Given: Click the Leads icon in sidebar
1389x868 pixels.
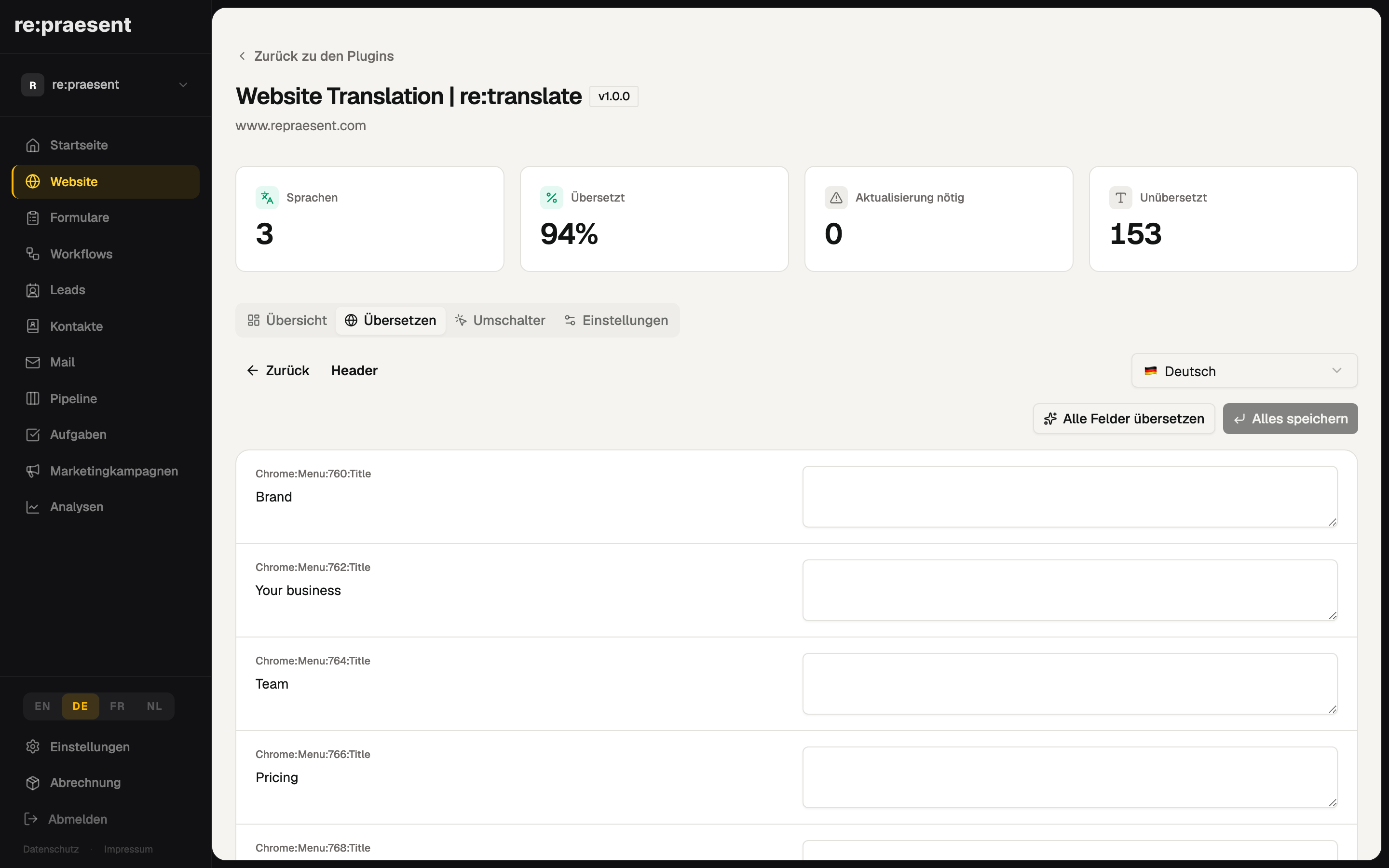Looking at the screenshot, I should pos(33,290).
